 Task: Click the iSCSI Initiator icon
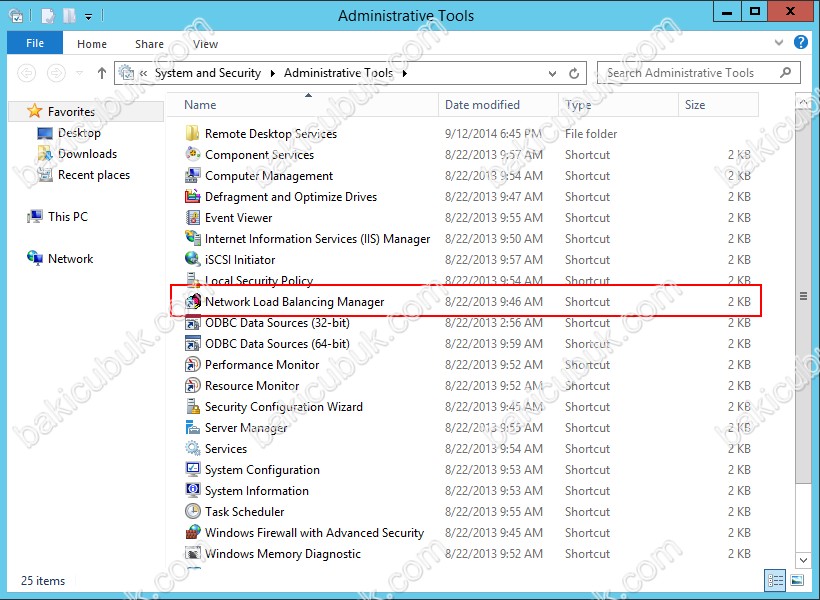(192, 259)
